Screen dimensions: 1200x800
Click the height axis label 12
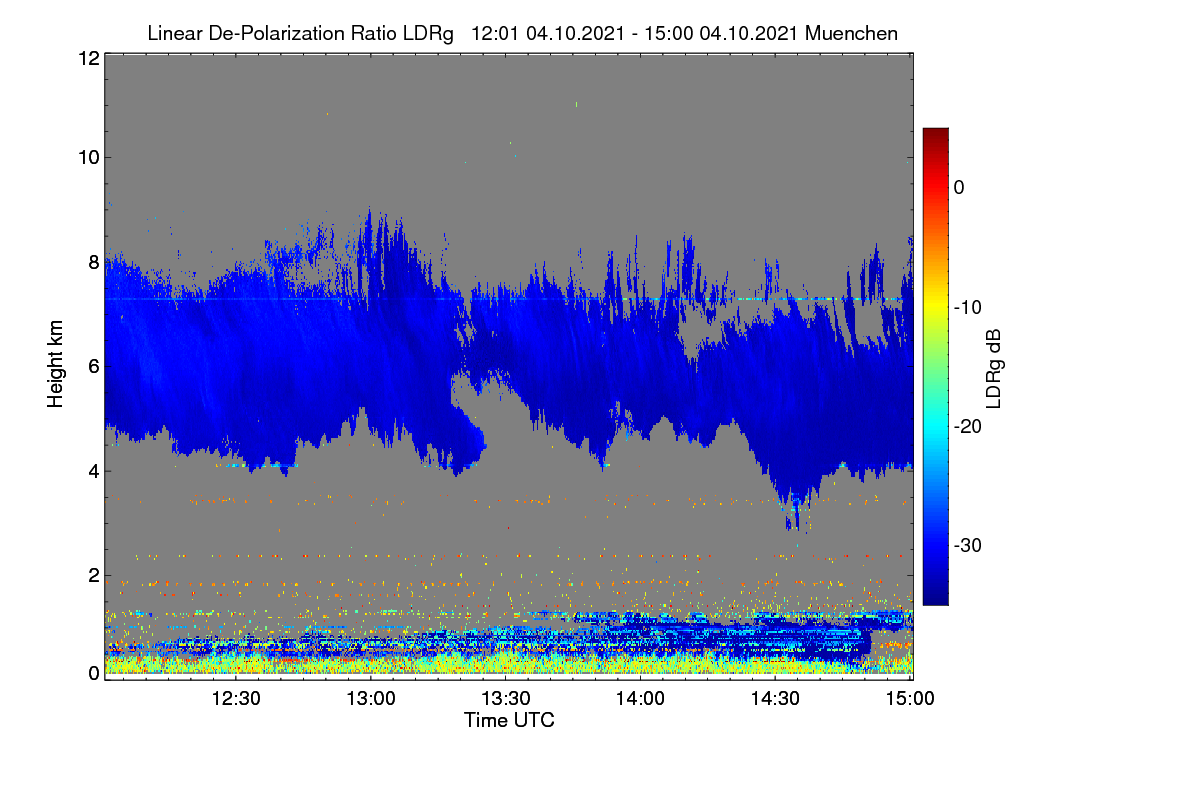point(87,58)
